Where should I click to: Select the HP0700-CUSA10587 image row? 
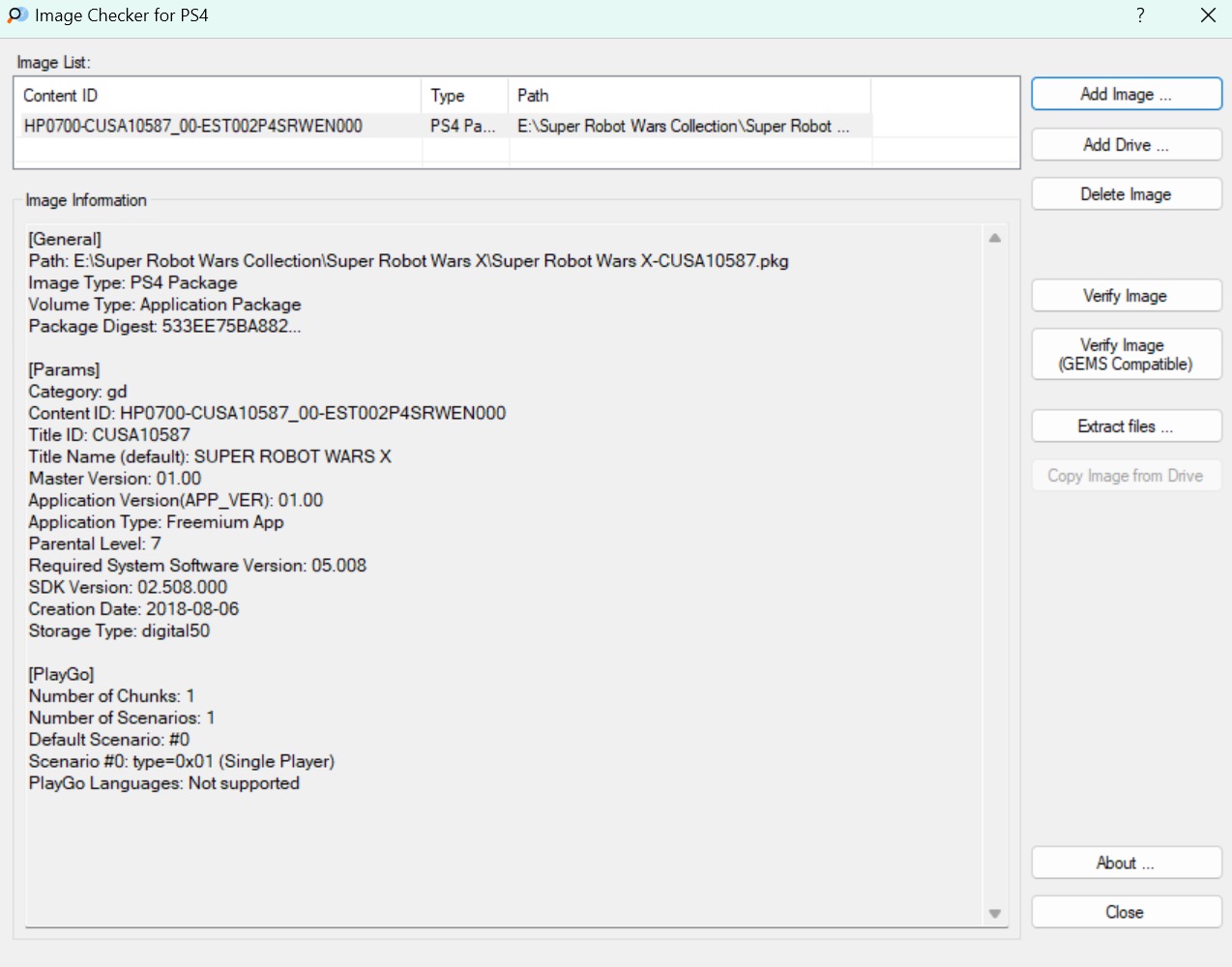[193, 127]
